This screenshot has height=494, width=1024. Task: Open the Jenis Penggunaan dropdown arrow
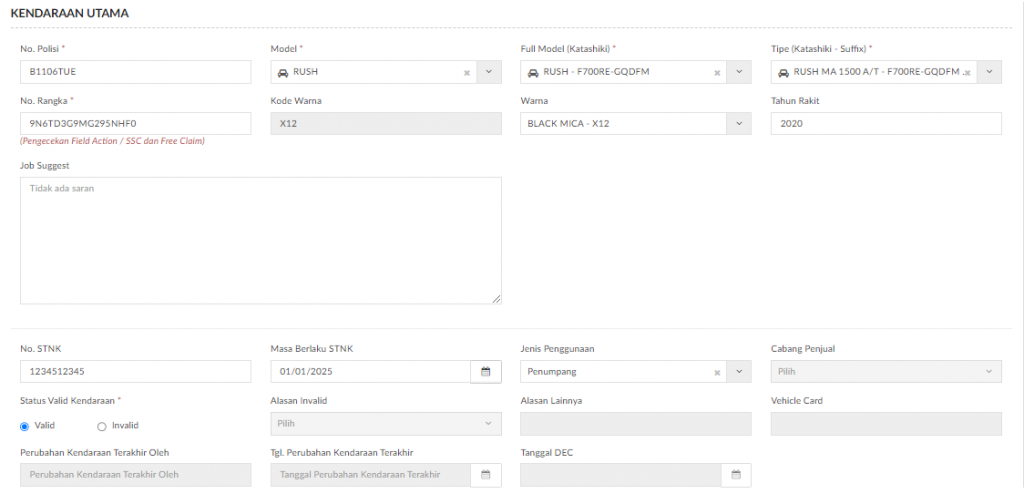[x=739, y=372]
